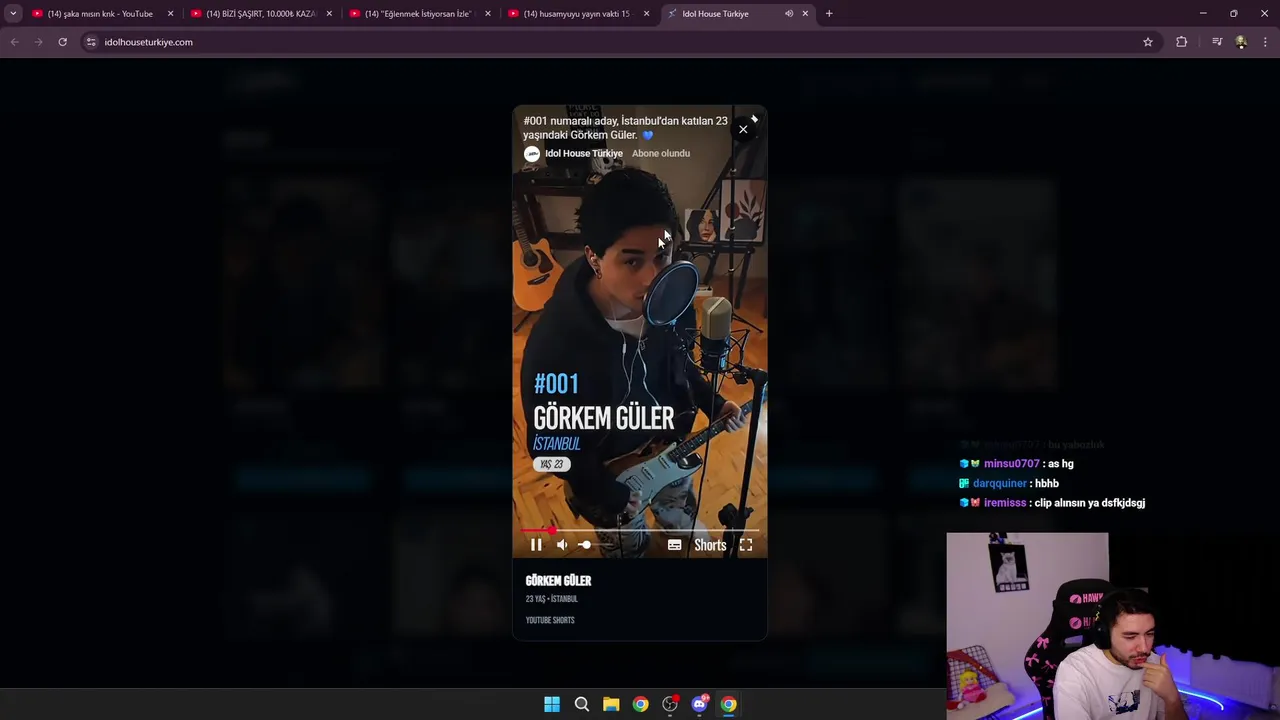Open the Chrome profile avatar

1241,42
